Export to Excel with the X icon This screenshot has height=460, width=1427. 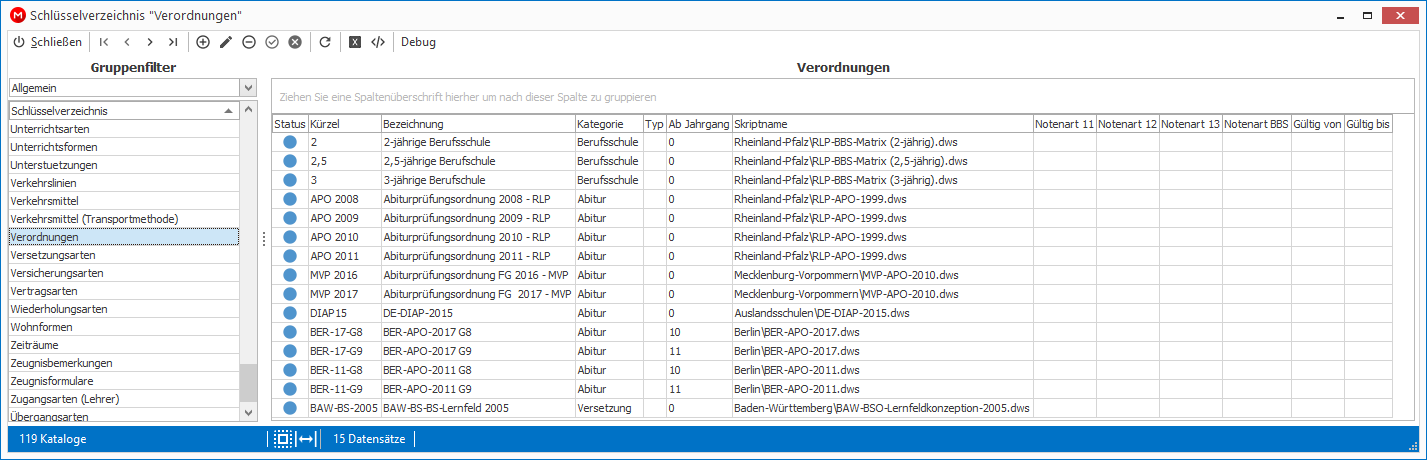pos(355,42)
